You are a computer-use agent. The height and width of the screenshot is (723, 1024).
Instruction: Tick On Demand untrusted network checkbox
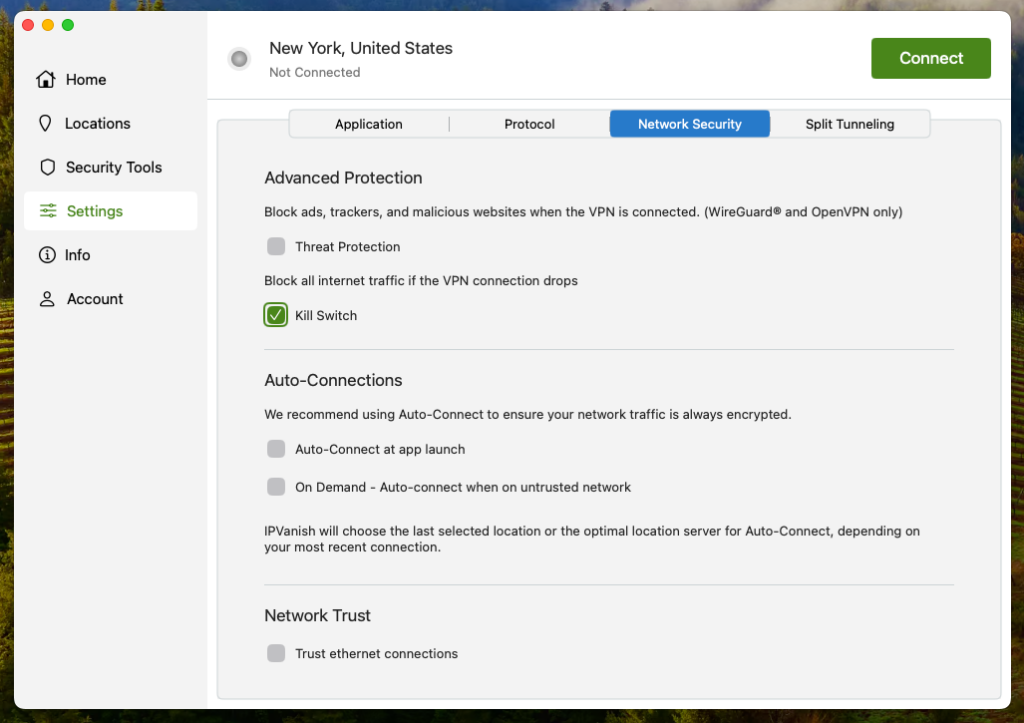pyautogui.click(x=276, y=487)
